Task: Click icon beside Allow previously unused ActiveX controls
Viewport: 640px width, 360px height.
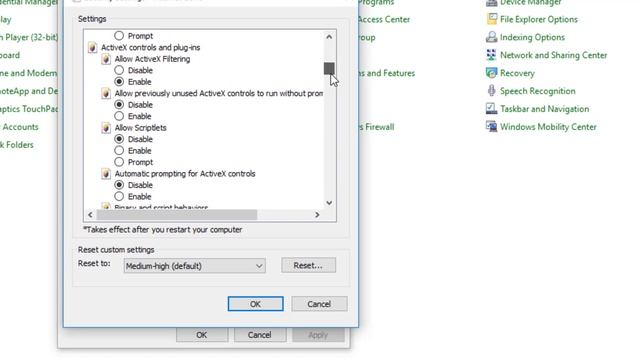Action: (106, 93)
